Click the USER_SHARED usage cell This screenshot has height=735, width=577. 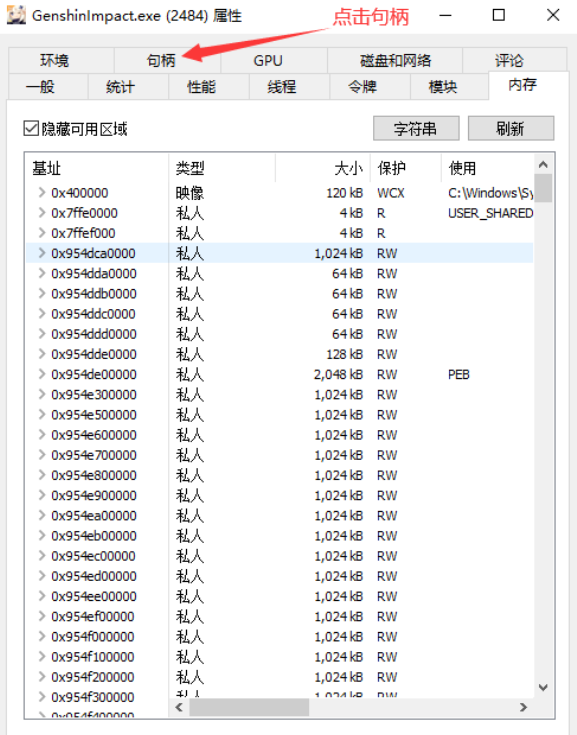coord(490,213)
